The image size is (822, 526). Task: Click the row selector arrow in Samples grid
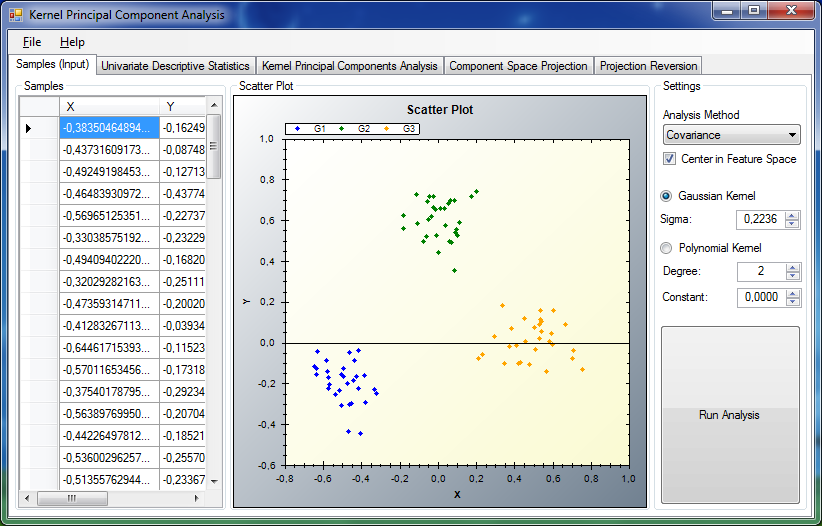click(28, 128)
